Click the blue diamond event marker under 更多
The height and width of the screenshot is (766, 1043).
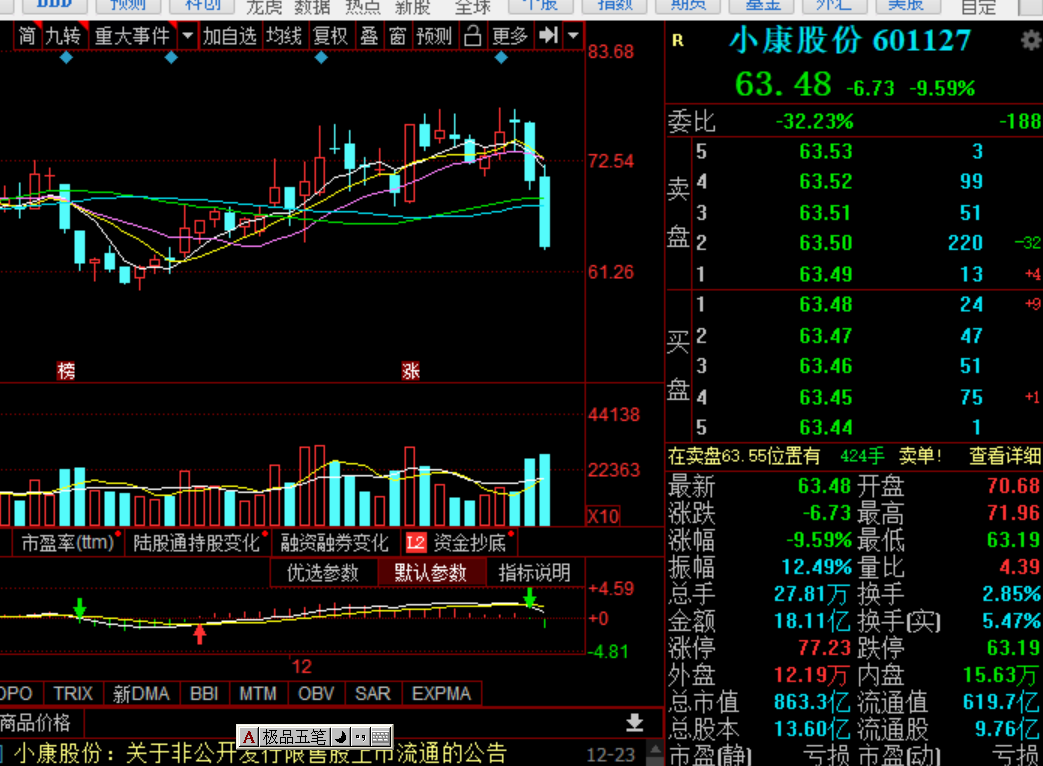(x=502, y=58)
